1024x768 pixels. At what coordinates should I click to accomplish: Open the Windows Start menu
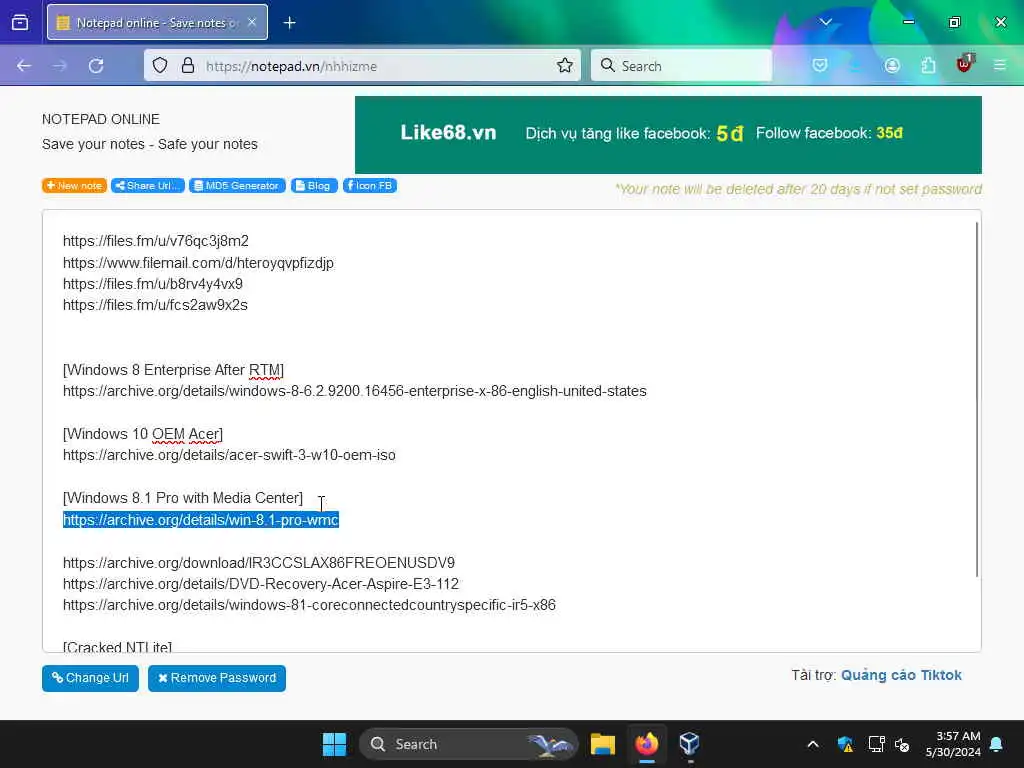pyautogui.click(x=334, y=744)
